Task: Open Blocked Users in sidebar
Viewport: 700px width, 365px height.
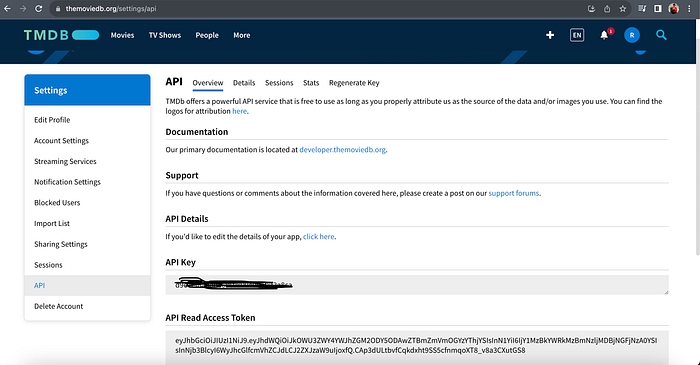Action: click(x=57, y=203)
